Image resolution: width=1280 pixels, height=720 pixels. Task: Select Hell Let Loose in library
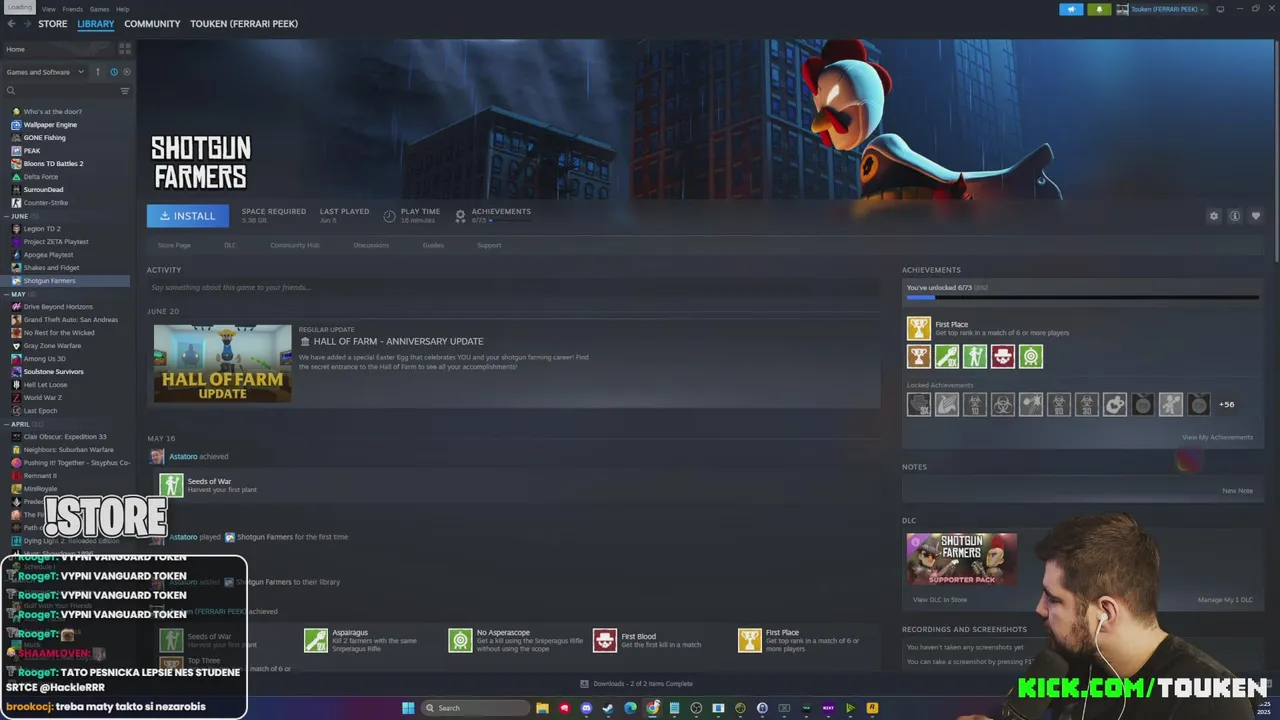(x=45, y=385)
